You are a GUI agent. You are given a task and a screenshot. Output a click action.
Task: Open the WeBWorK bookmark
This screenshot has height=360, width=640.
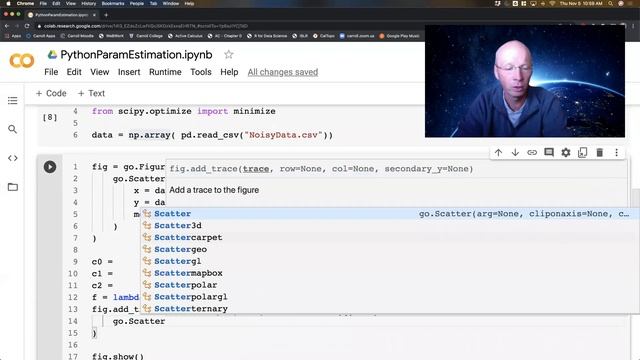click(111, 36)
